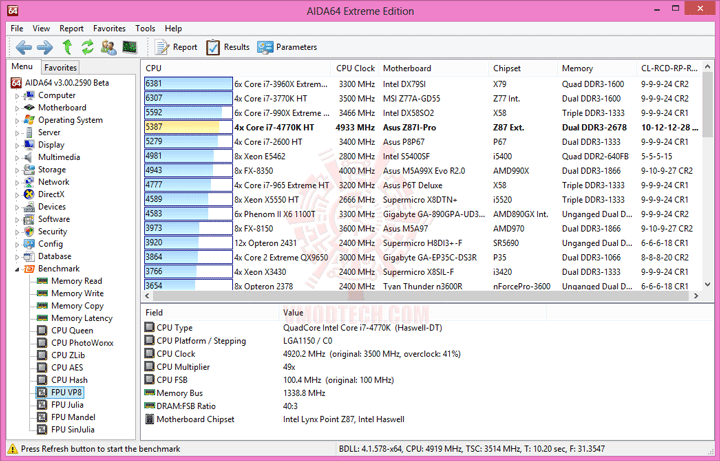The width and height of the screenshot is (720, 461).
Task: Click the results list vertical scrollbar down arrow
Action: (x=708, y=284)
